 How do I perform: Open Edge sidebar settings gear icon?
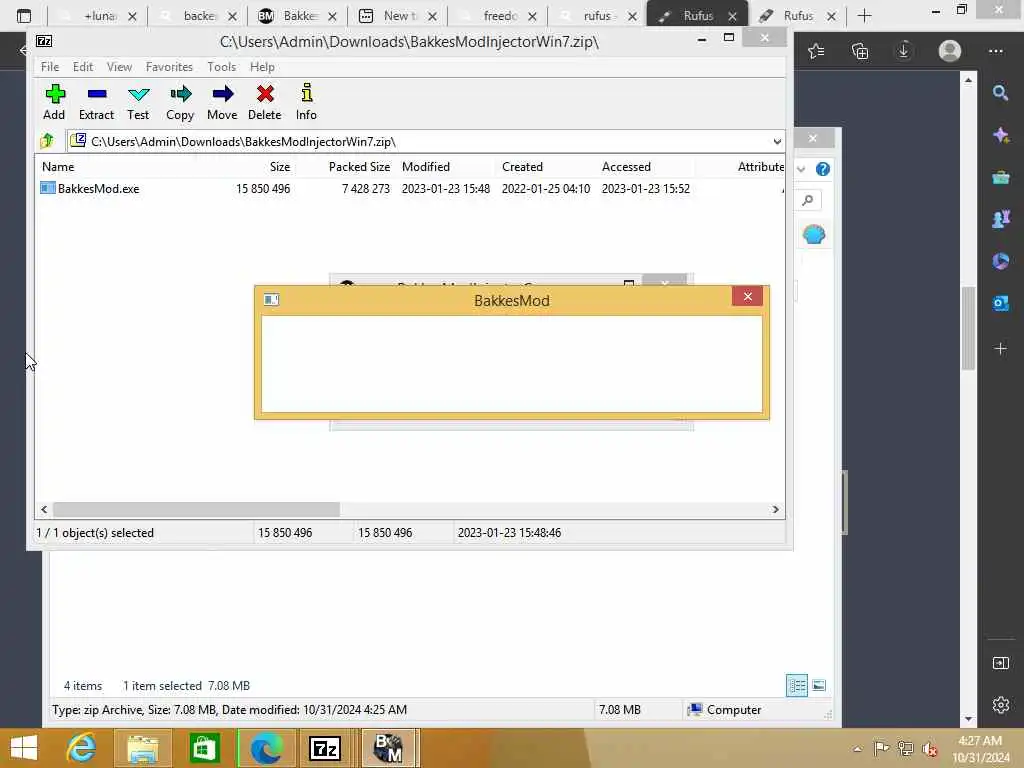(x=1000, y=705)
